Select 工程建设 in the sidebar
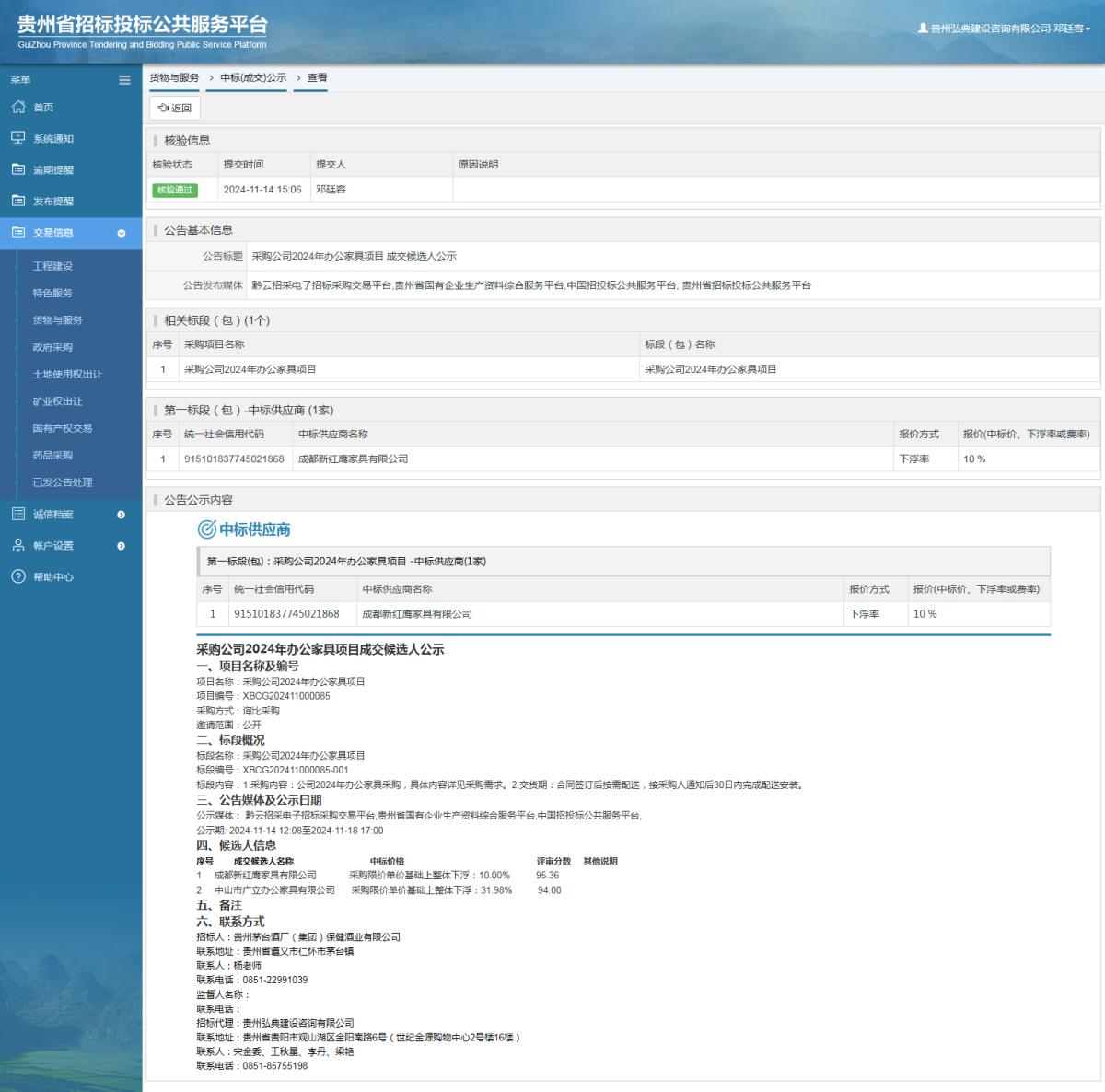1105x1092 pixels. (x=52, y=266)
